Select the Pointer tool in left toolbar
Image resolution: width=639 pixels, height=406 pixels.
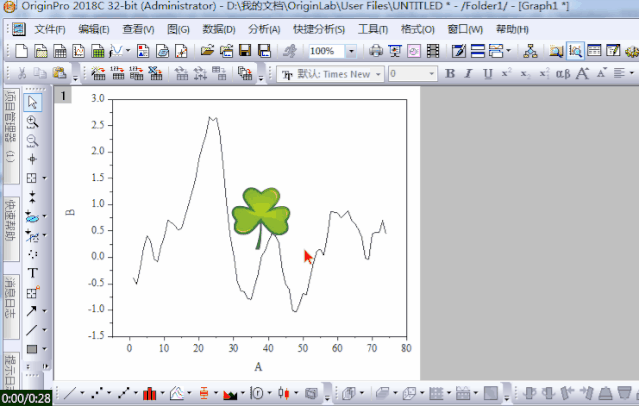coord(32,101)
